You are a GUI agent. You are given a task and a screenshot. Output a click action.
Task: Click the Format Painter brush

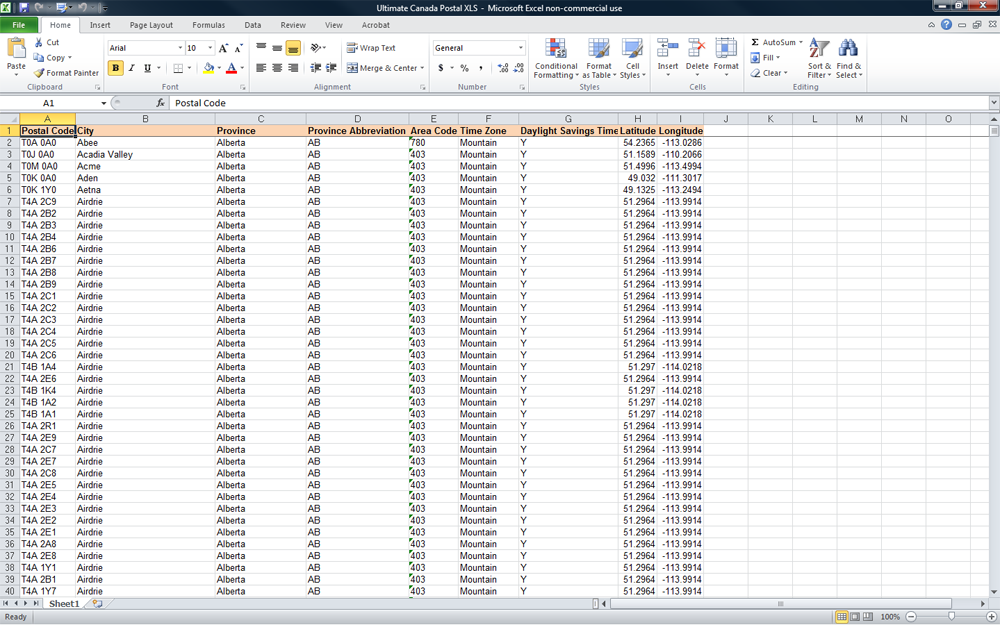(39, 73)
